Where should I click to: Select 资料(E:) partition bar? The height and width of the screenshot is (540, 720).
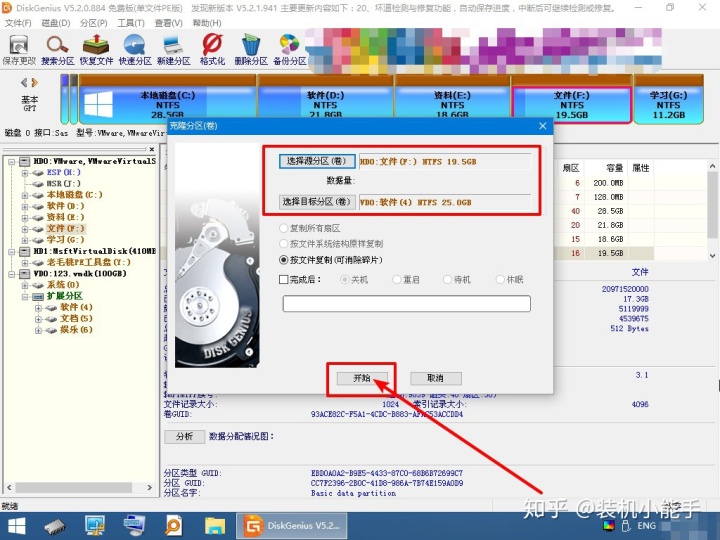pos(452,101)
